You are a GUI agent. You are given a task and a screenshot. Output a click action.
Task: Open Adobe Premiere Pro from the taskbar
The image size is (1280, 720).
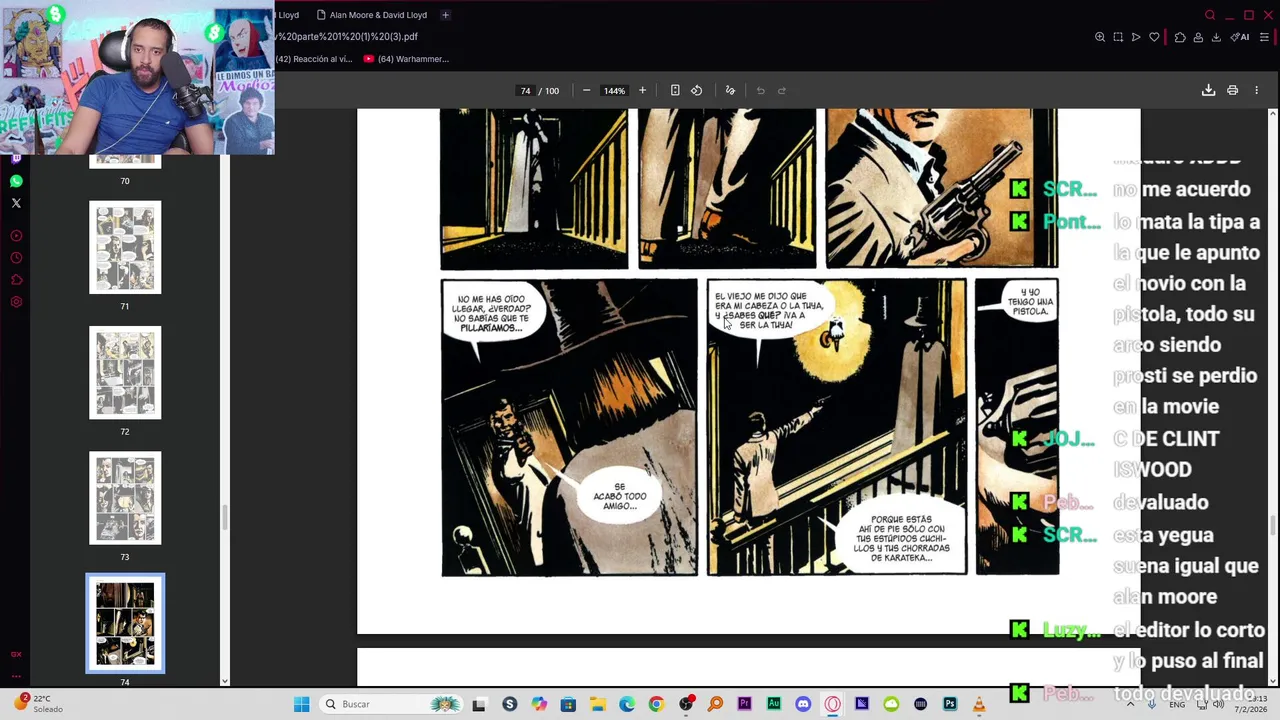point(744,704)
